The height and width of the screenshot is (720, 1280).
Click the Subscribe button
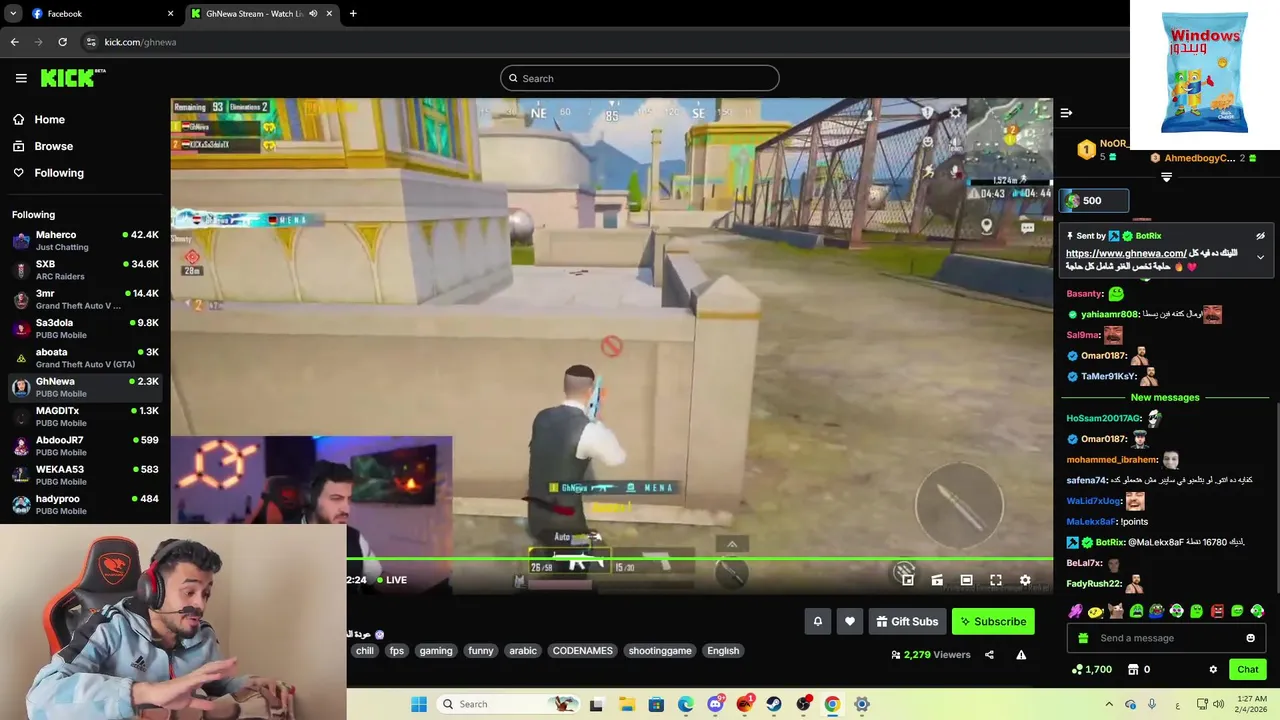(993, 621)
